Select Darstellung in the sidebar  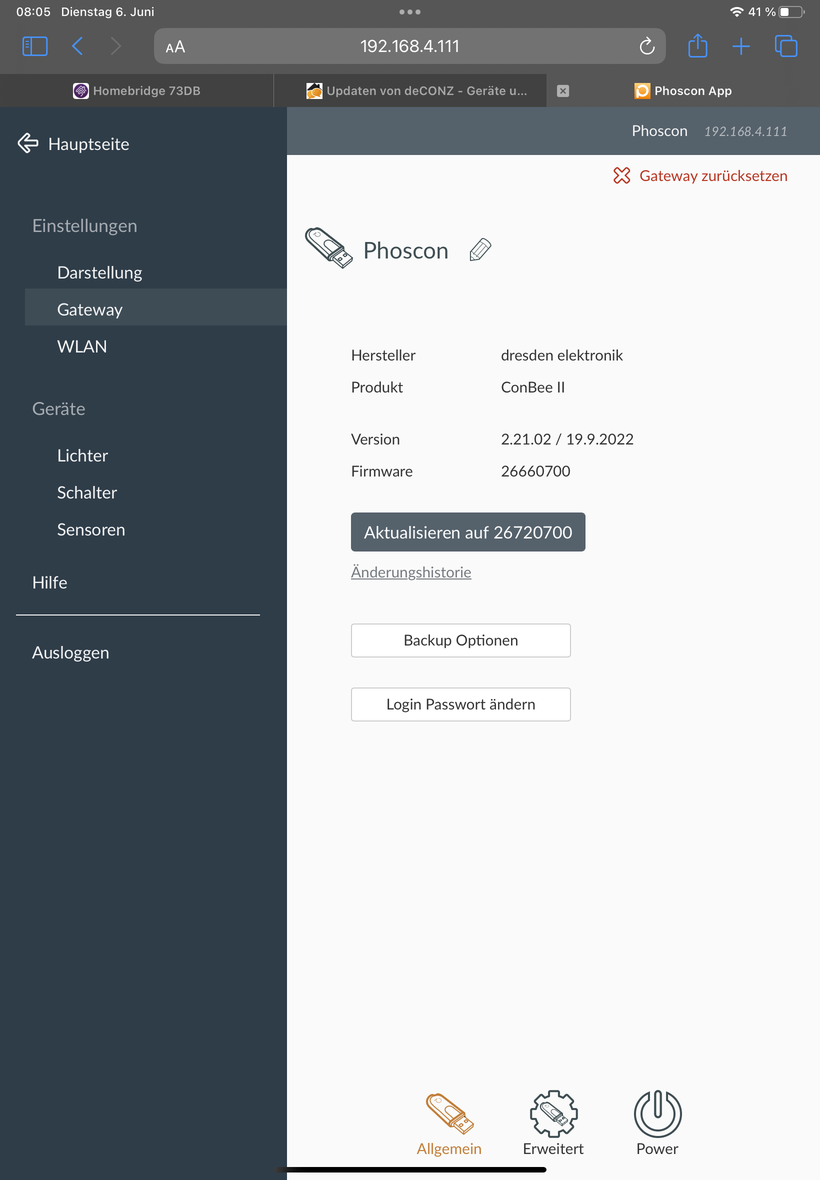point(100,272)
